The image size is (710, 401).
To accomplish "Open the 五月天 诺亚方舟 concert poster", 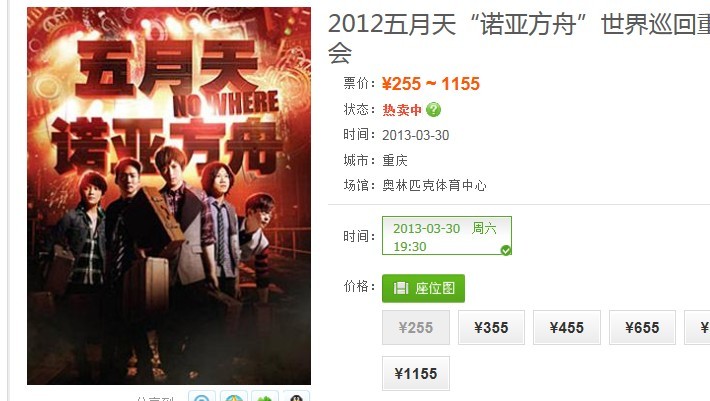I will 169,196.
